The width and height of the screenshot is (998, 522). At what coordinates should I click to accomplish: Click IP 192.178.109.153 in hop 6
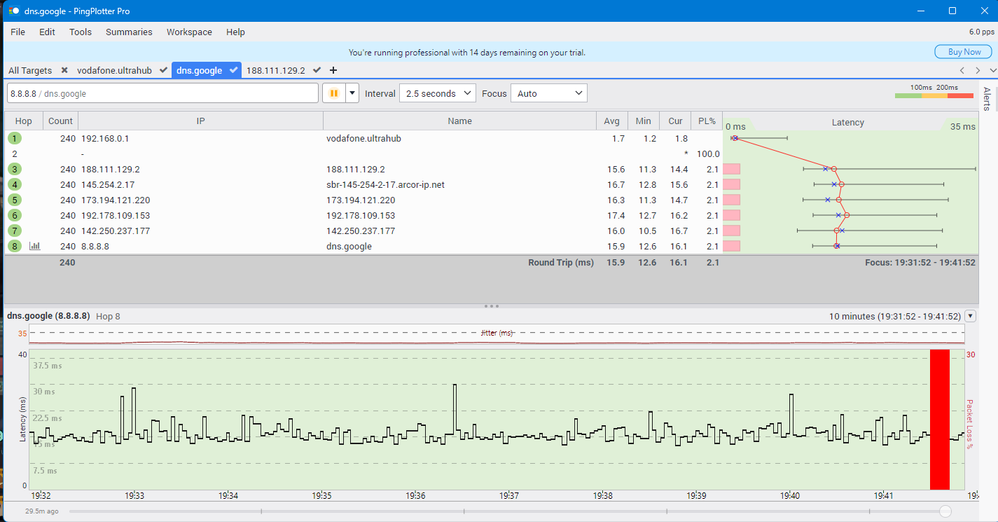click(115, 215)
